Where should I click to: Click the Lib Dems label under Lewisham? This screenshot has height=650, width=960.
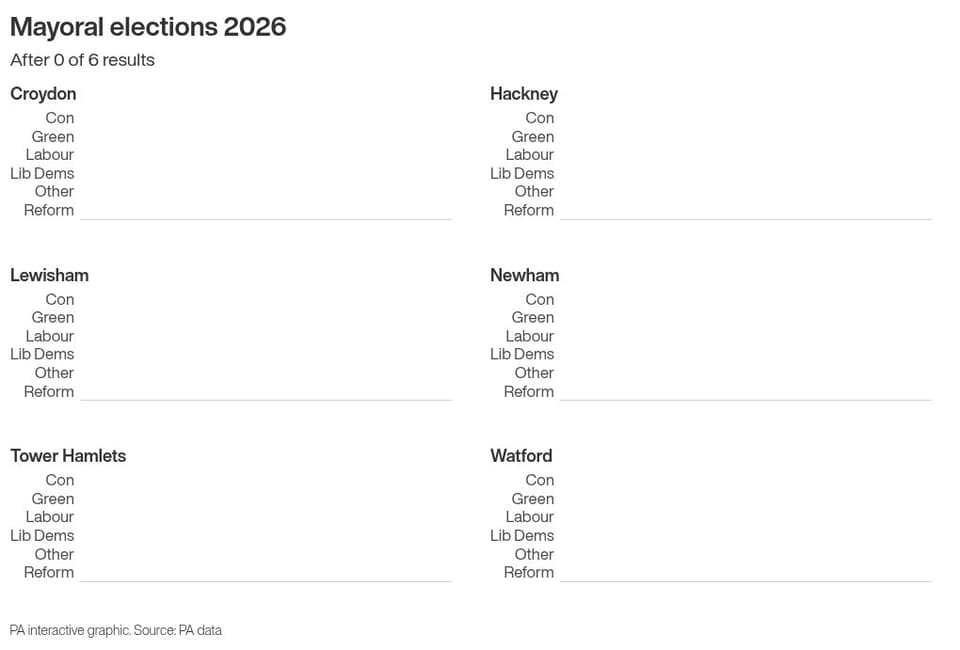(42, 354)
